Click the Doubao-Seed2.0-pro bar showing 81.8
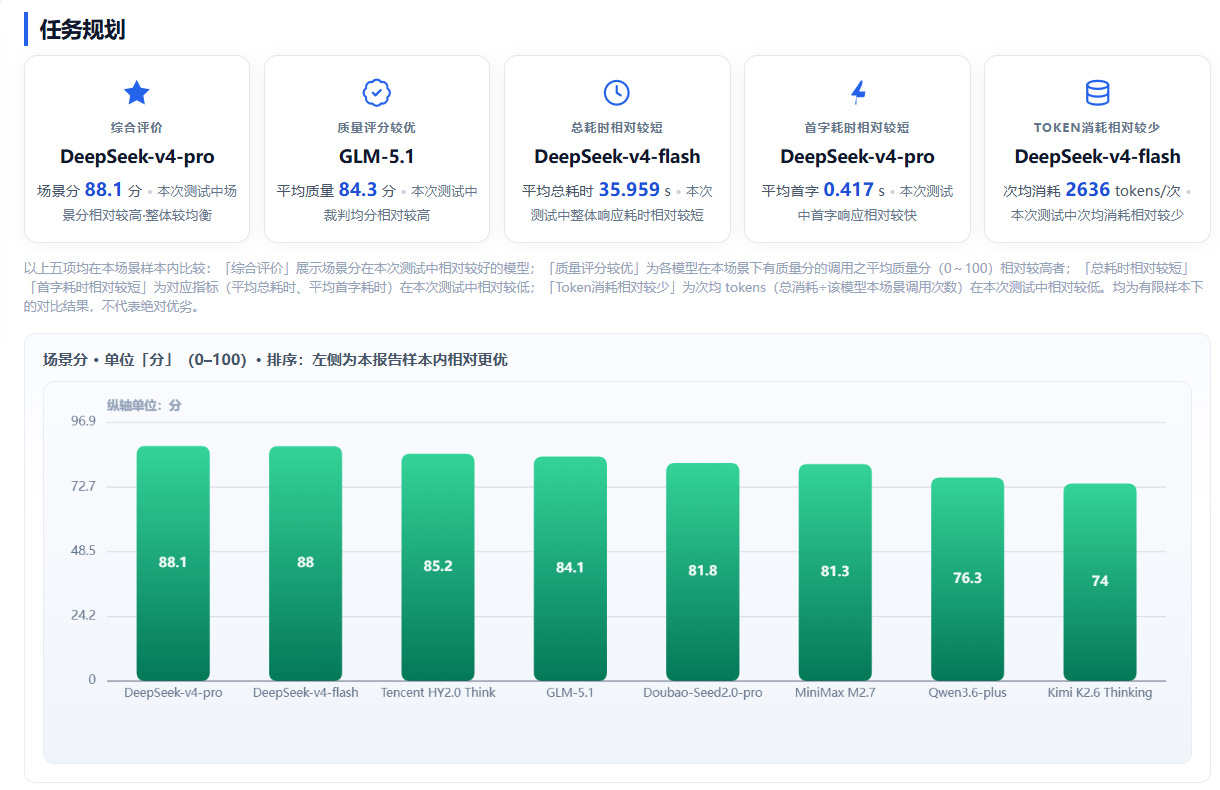Screen dimensions: 1220x790 click(703, 571)
